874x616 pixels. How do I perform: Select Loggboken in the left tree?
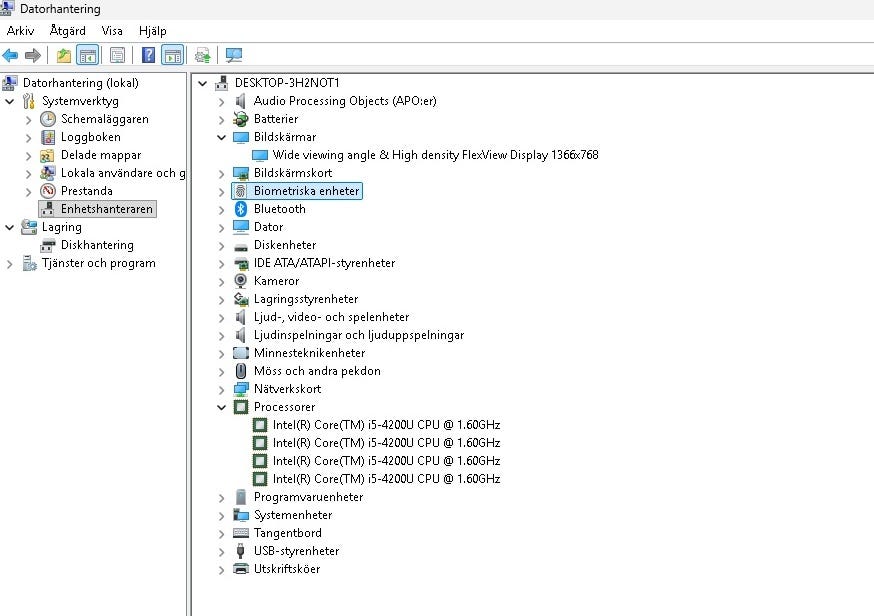point(90,137)
